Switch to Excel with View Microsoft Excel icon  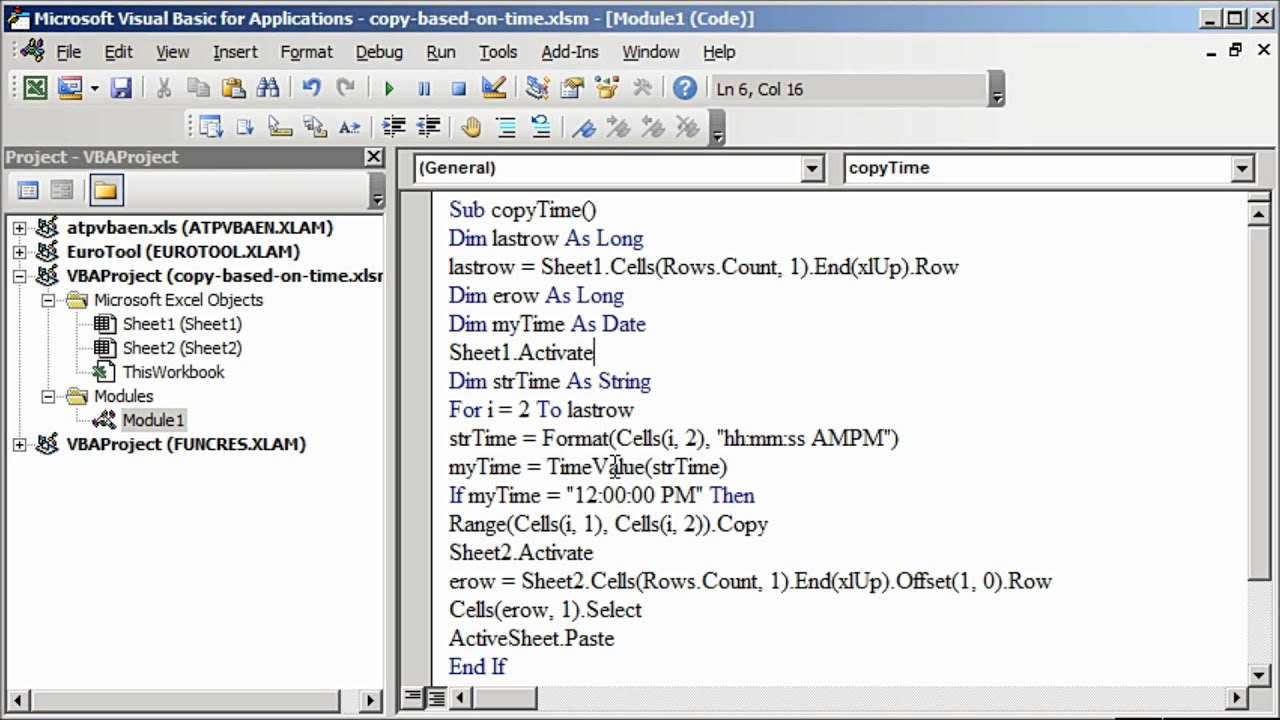35,89
